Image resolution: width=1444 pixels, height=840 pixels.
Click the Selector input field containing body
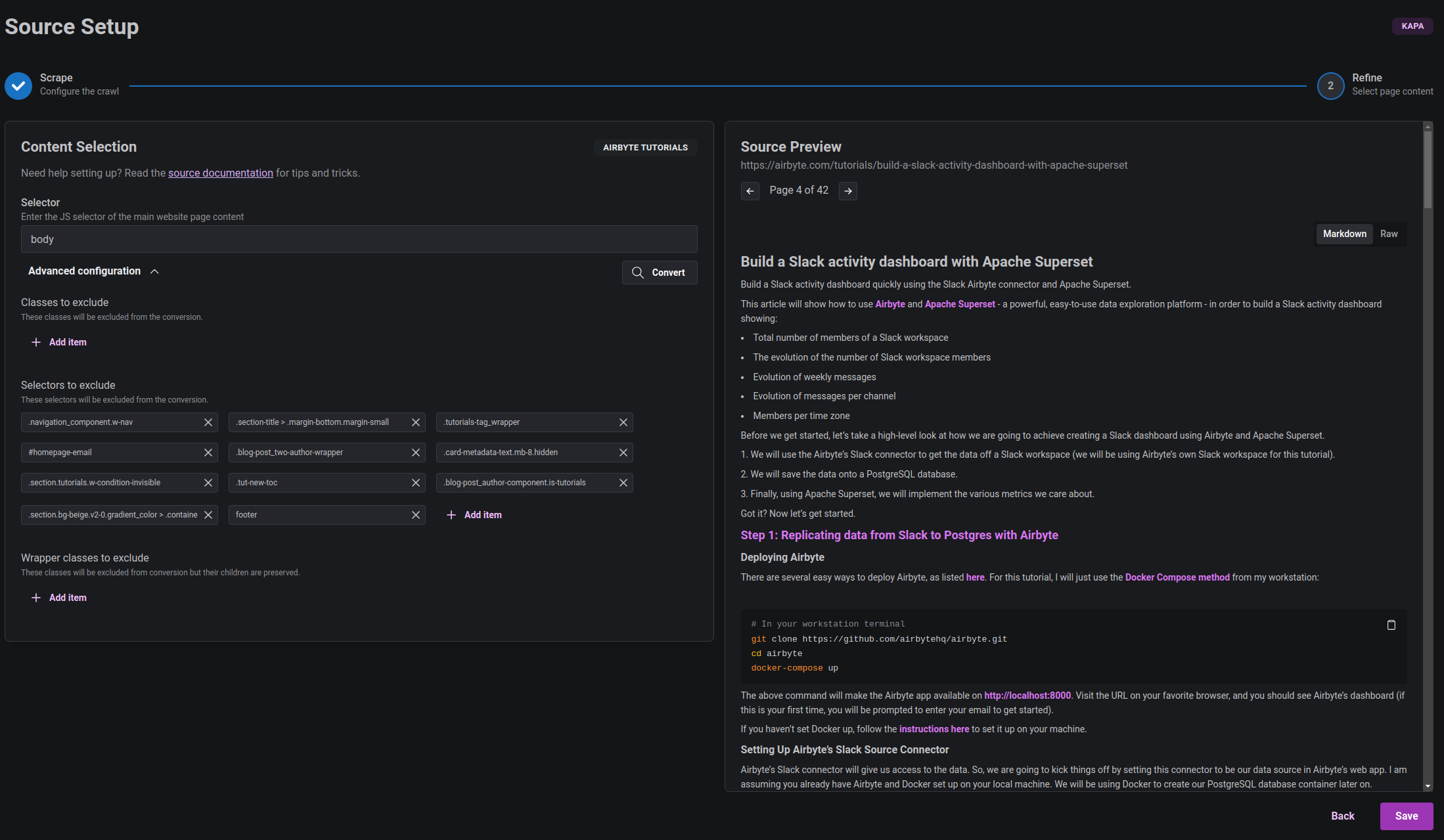pyautogui.click(x=359, y=239)
